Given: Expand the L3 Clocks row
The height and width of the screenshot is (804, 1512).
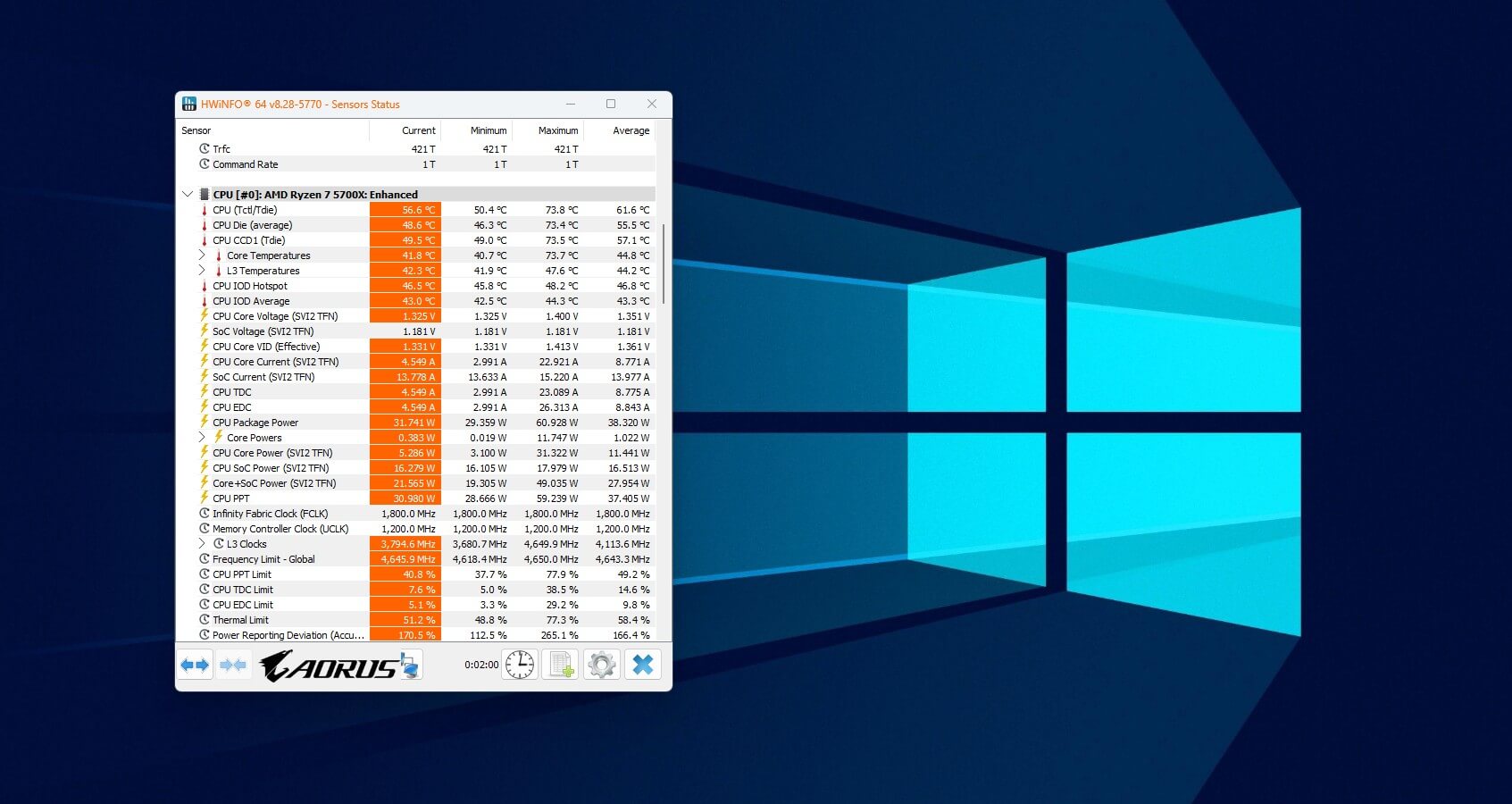Looking at the screenshot, I should [x=202, y=544].
